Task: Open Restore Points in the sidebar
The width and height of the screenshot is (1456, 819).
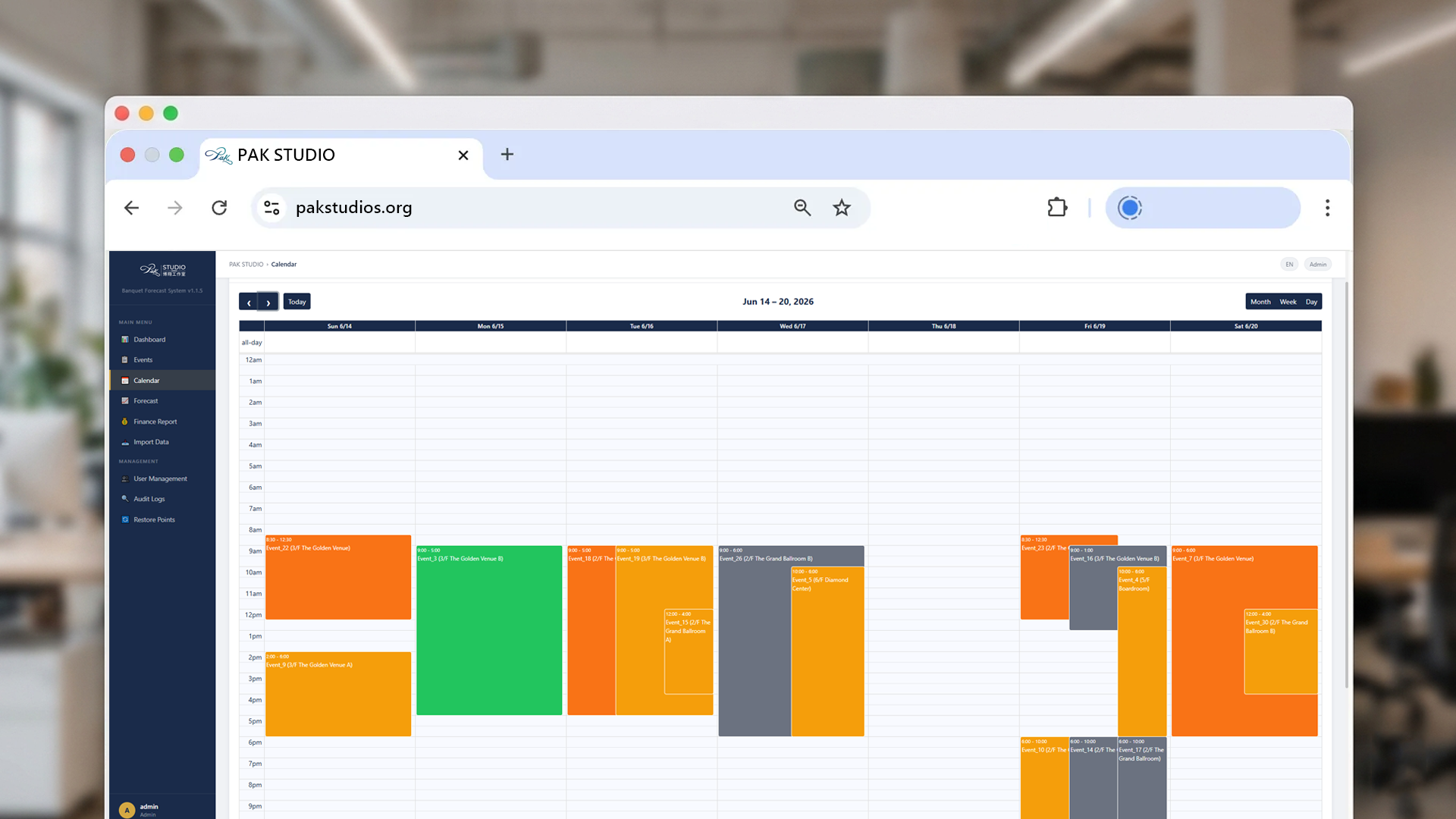Action: click(x=162, y=519)
